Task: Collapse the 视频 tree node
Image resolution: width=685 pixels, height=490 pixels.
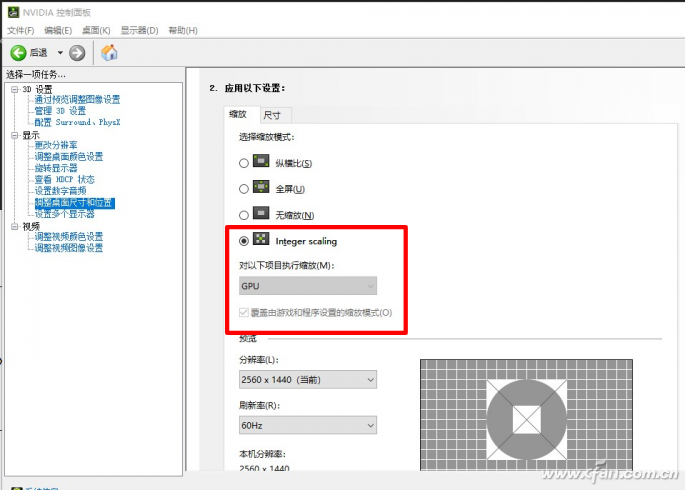Action: point(15,227)
